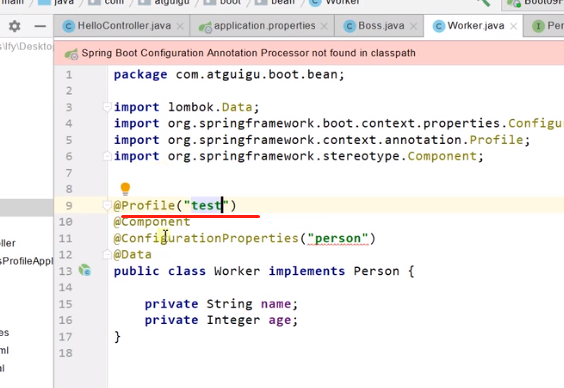Open project panel settings gear

pyautogui.click(x=14, y=26)
